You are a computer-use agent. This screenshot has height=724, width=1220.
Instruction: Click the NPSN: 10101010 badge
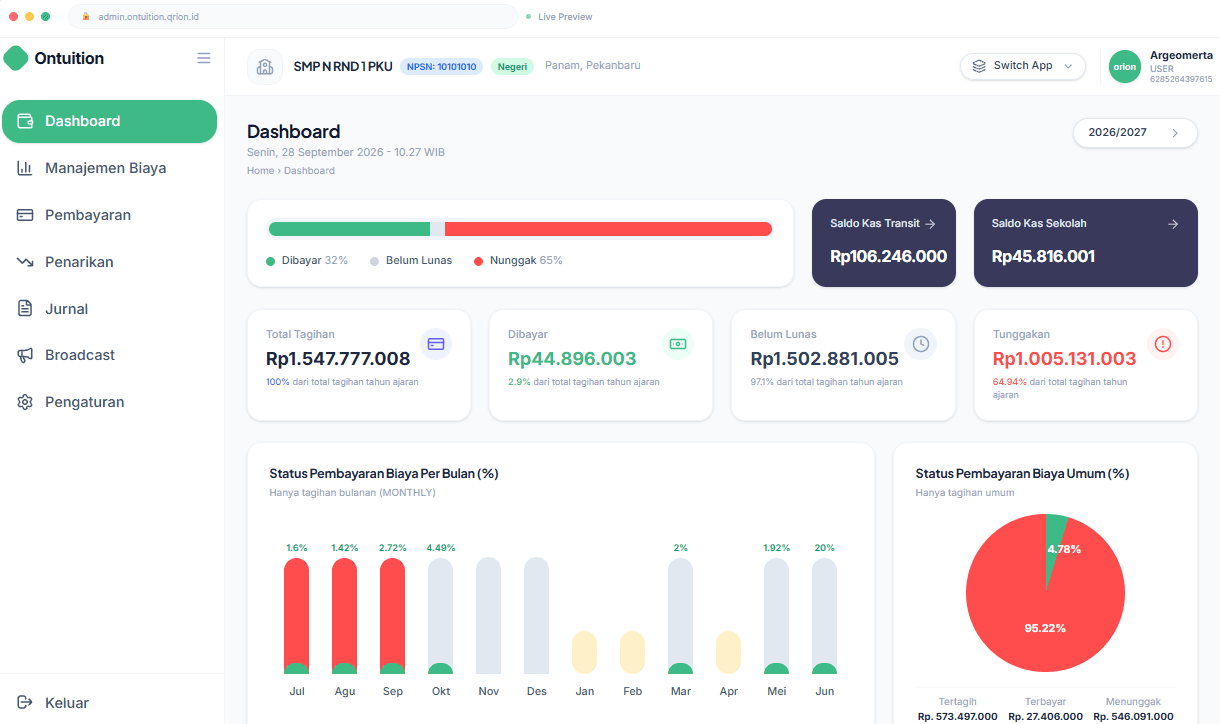tap(441, 67)
